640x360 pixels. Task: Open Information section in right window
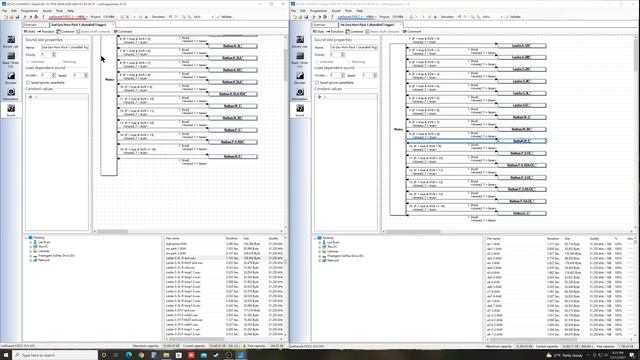click(300, 94)
